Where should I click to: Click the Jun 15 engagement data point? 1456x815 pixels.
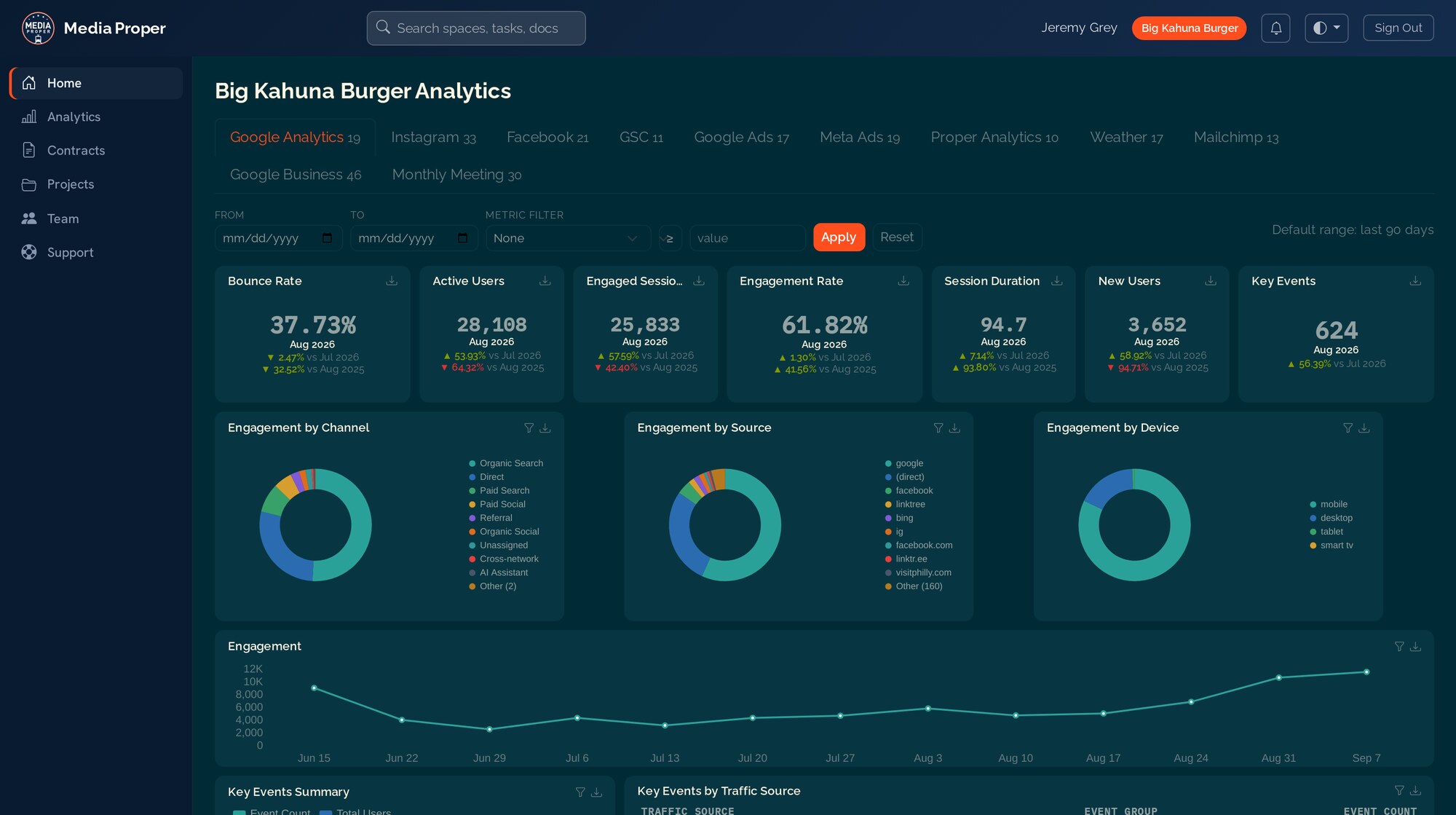314,688
